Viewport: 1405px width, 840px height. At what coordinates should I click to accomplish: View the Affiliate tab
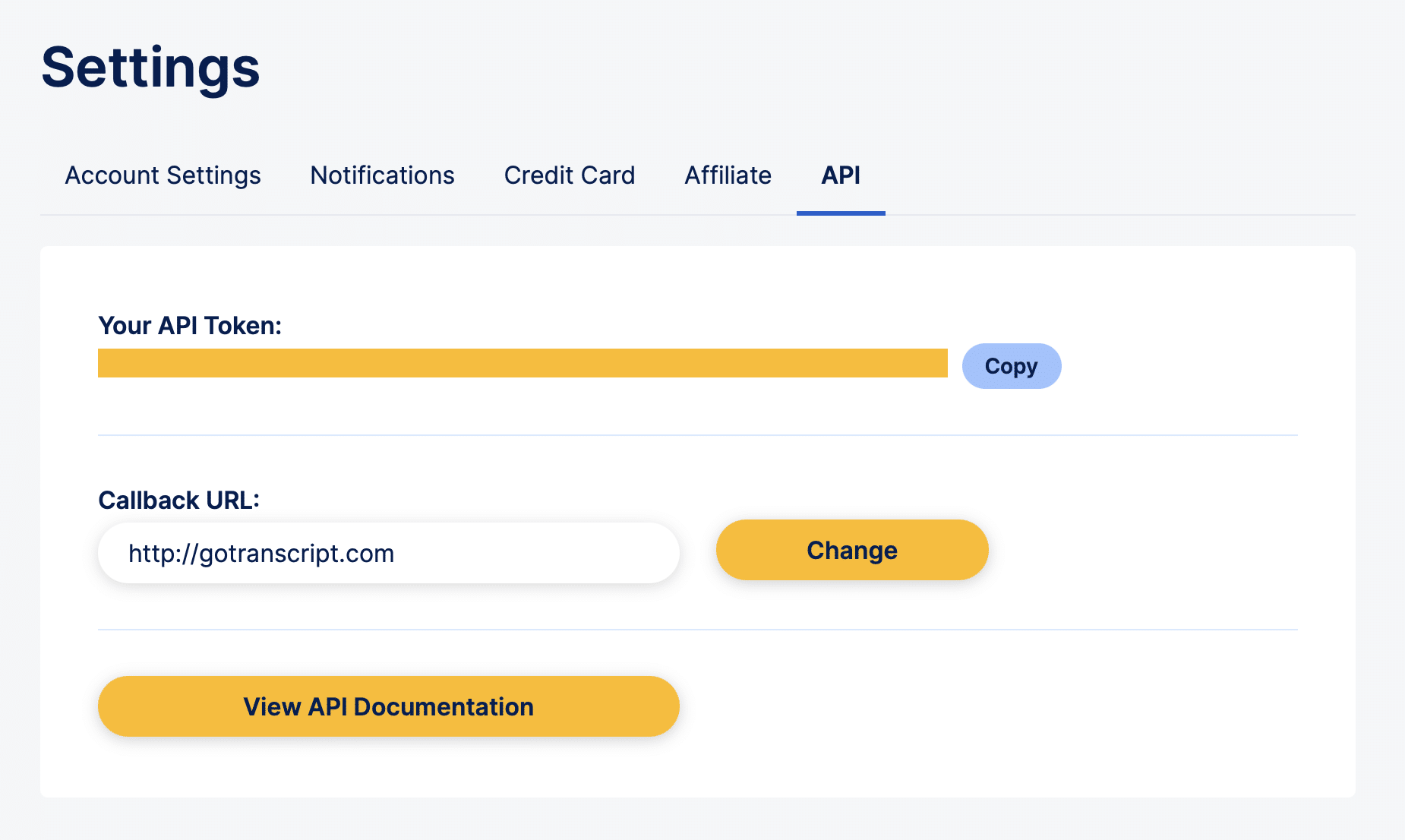tap(727, 175)
